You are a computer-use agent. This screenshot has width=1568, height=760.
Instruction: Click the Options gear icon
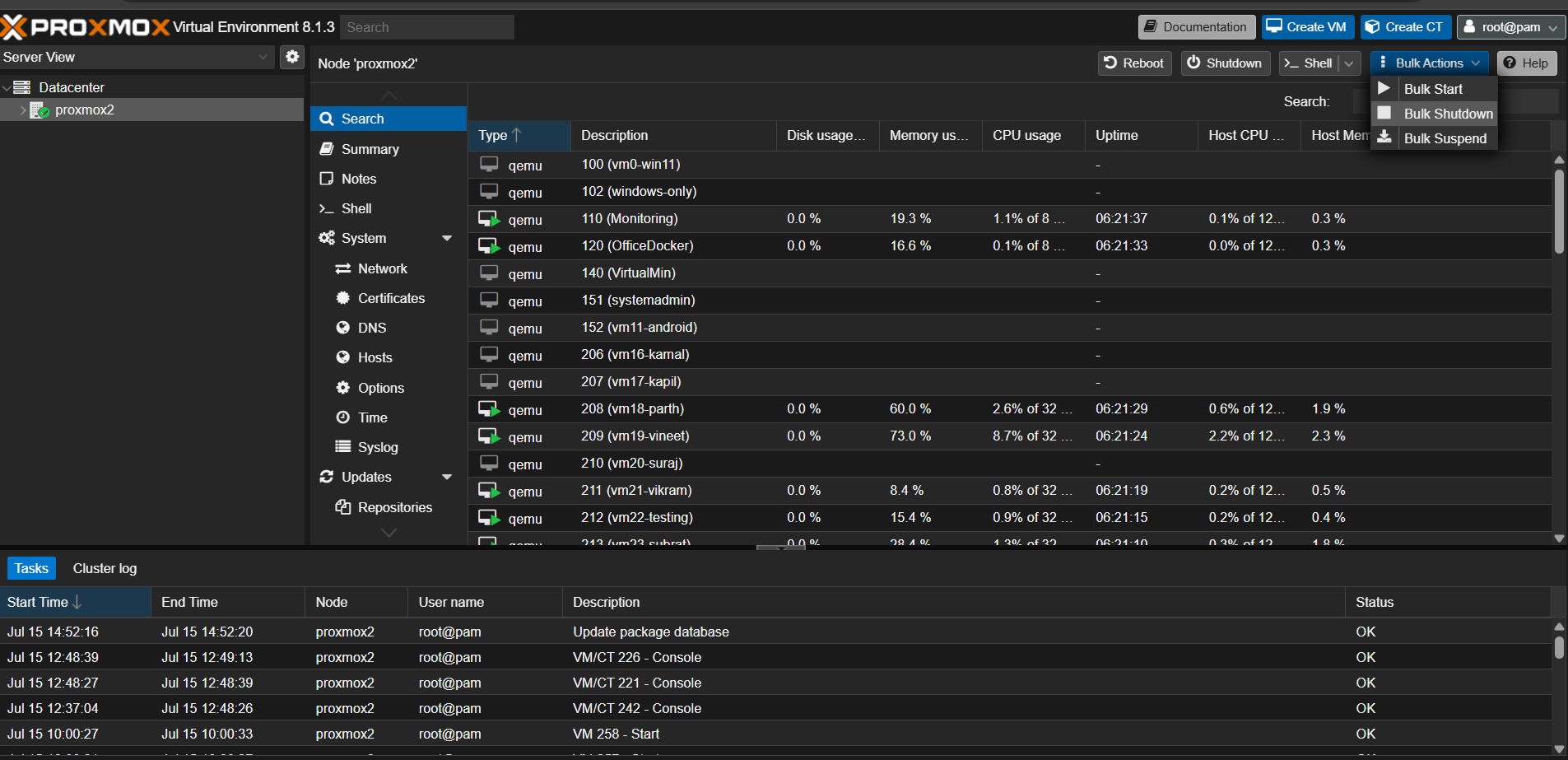(x=343, y=388)
